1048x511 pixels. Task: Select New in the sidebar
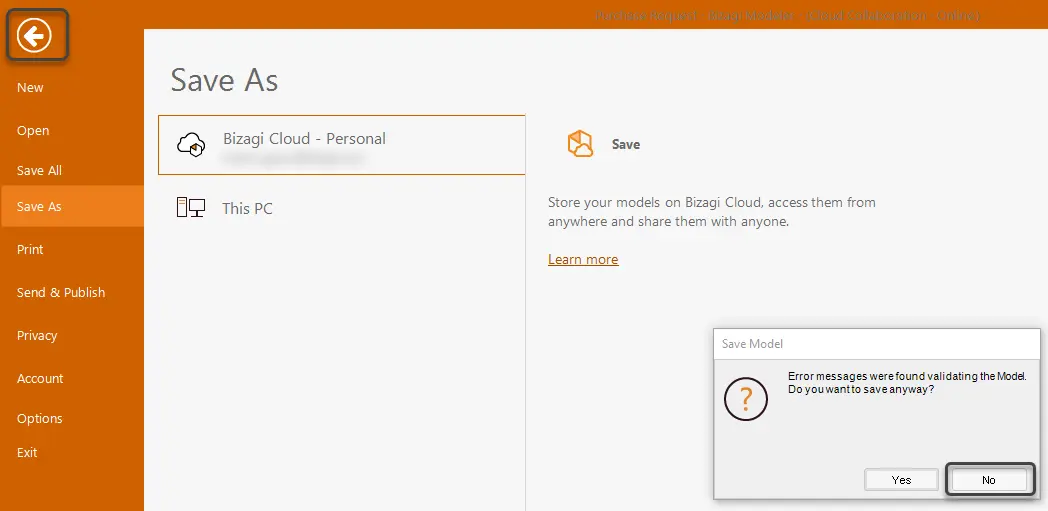point(30,88)
